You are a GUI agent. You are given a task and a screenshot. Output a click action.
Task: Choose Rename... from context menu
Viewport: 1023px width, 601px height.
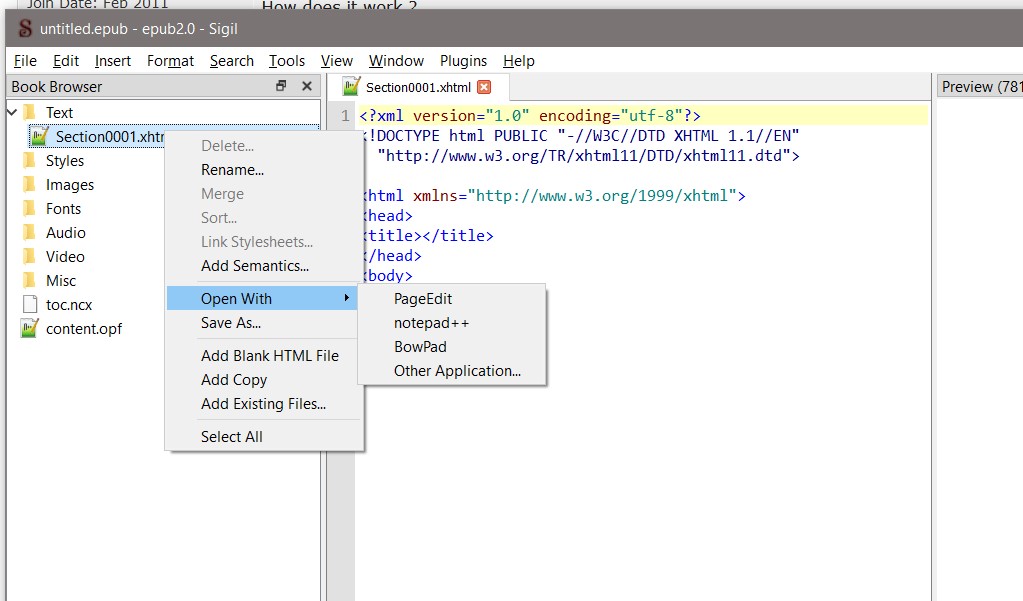[264, 170]
